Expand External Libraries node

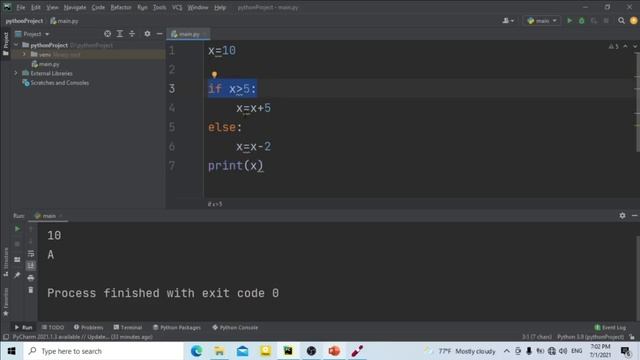point(16,73)
